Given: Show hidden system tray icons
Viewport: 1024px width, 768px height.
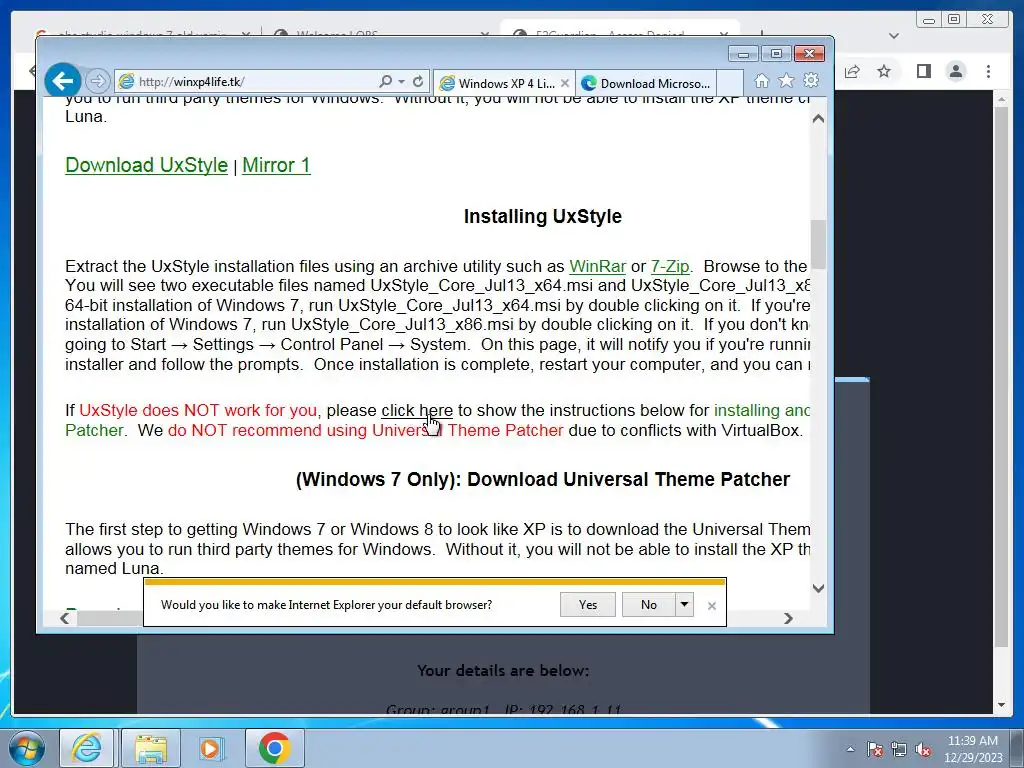Looking at the screenshot, I should (x=850, y=749).
